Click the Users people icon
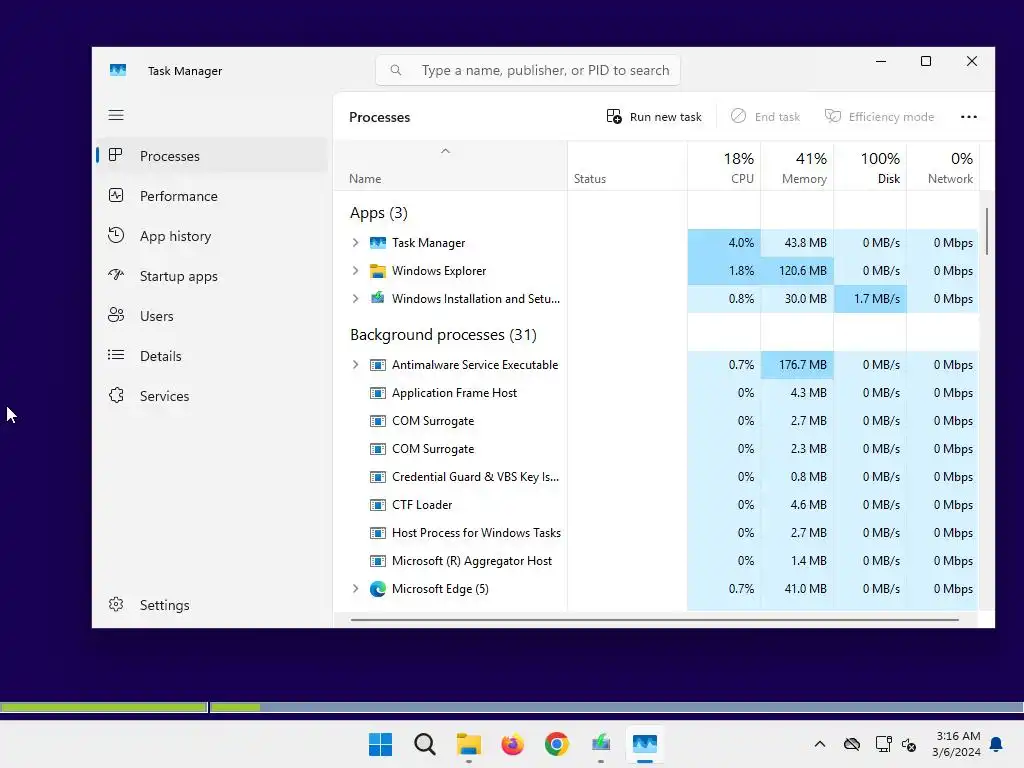 (x=116, y=315)
